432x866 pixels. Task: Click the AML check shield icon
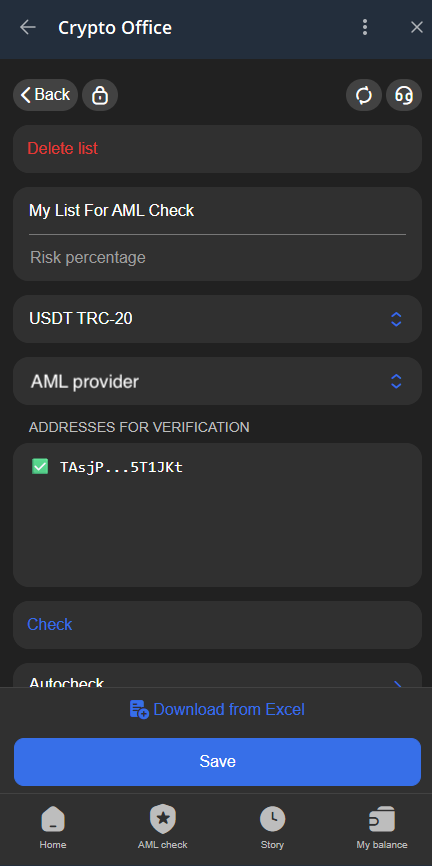(x=162, y=819)
